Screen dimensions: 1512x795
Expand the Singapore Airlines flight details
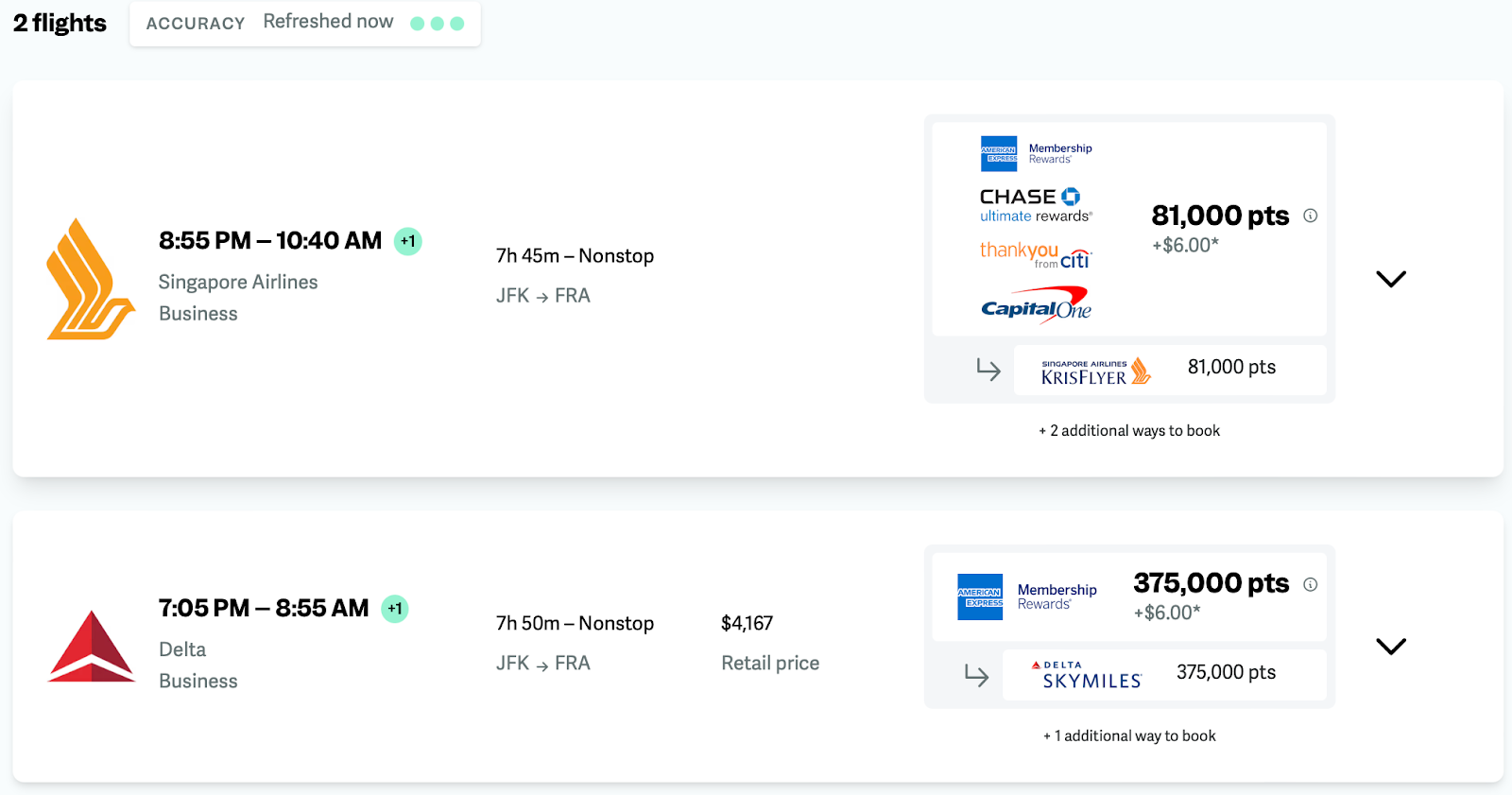tap(1390, 279)
